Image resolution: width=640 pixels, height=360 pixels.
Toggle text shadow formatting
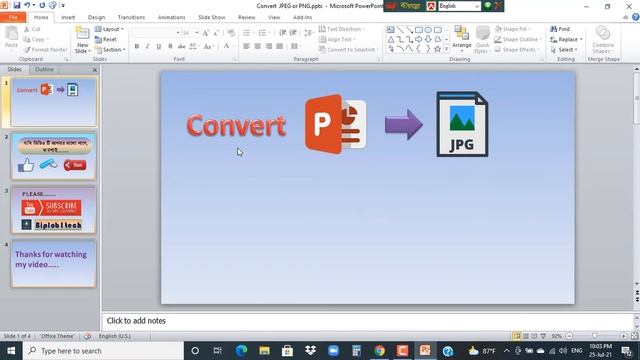pyautogui.click(x=170, y=46)
